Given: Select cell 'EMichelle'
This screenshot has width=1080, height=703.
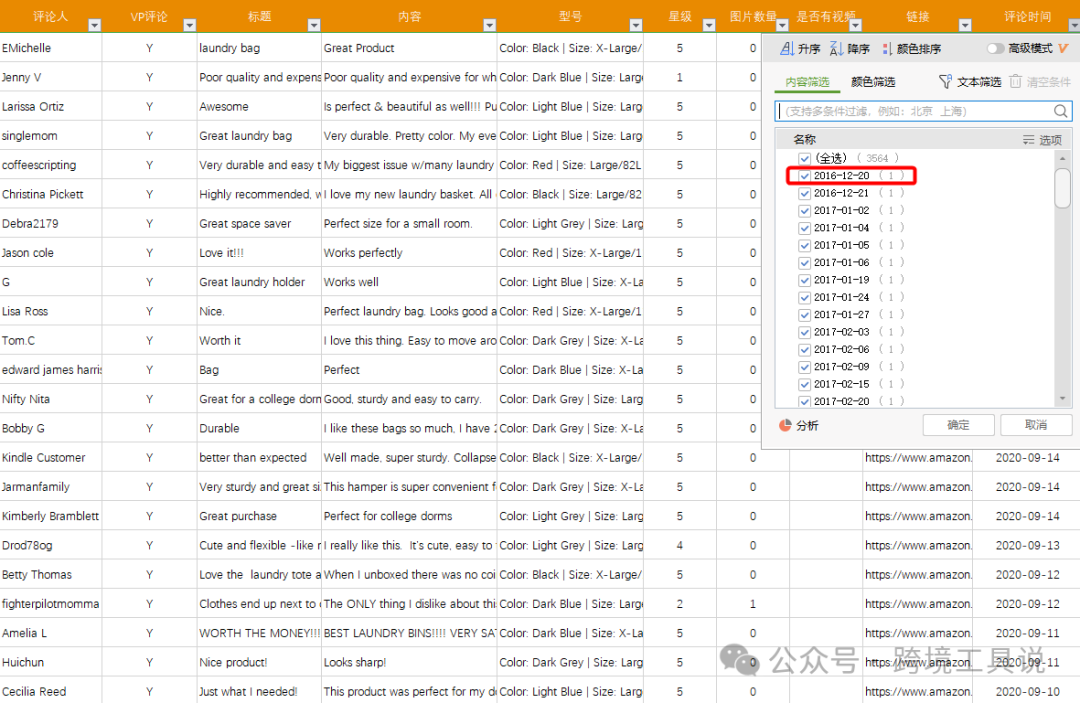Looking at the screenshot, I should 51,48.
